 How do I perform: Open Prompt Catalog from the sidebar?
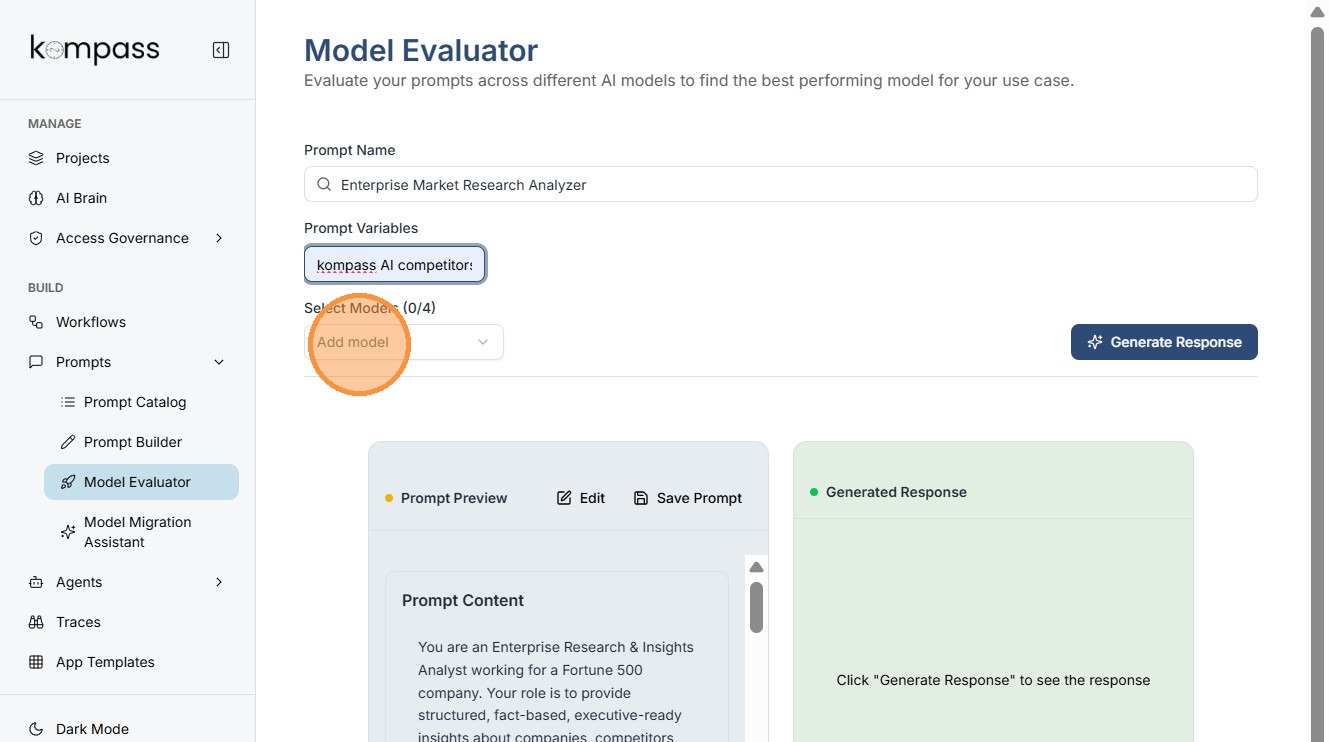pyautogui.click(x=135, y=402)
